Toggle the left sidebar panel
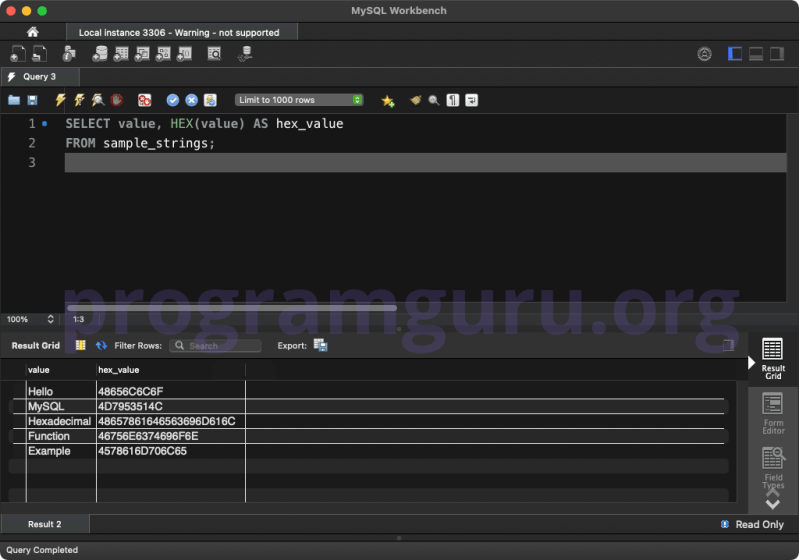This screenshot has width=799, height=560. pyautogui.click(x=735, y=54)
